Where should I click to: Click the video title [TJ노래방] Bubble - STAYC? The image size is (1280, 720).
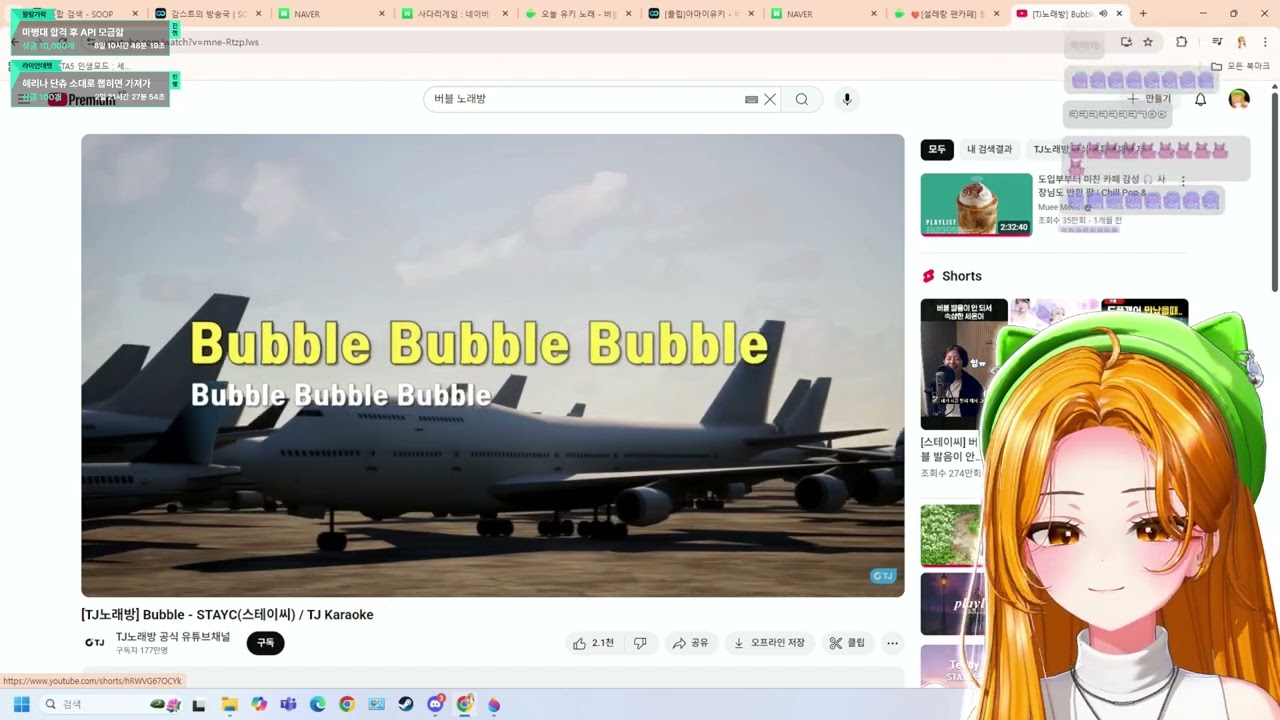point(227,615)
